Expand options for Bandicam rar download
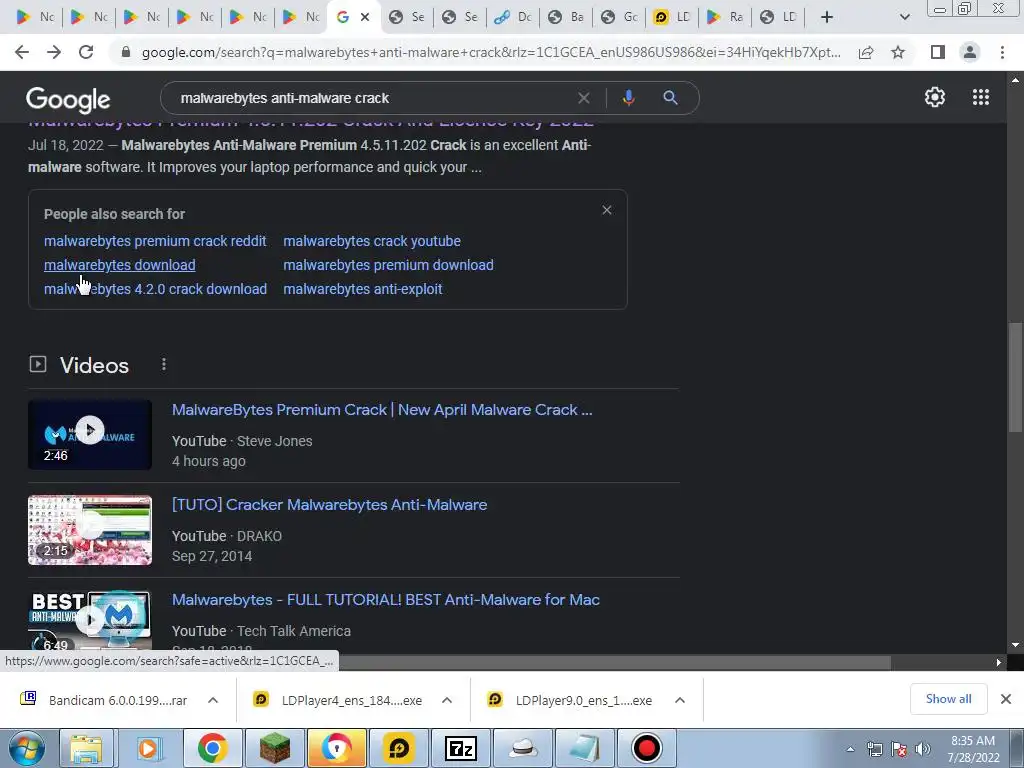 pyautogui.click(x=213, y=700)
